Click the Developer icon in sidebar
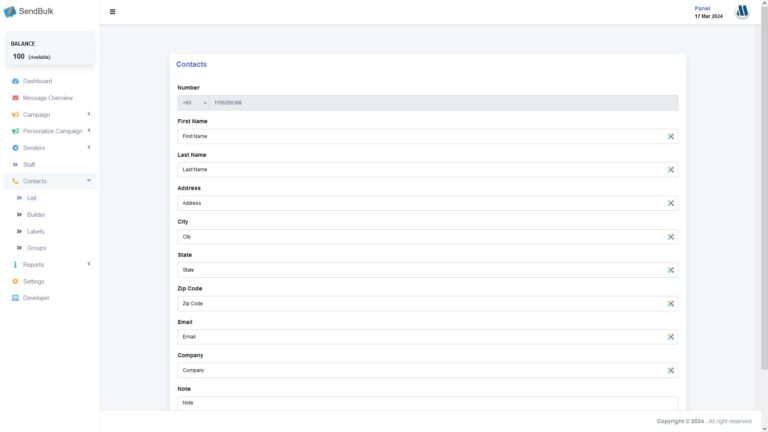This screenshot has width=768, height=432. pyautogui.click(x=15, y=298)
